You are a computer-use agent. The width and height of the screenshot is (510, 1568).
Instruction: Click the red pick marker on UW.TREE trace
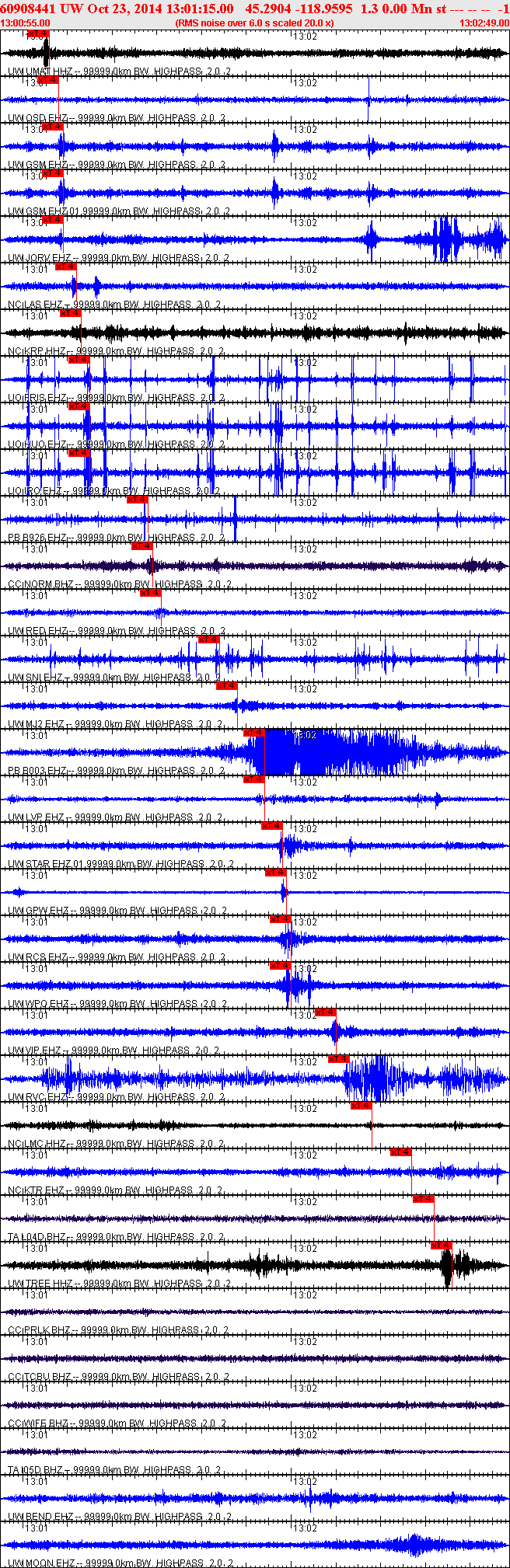[441, 1246]
